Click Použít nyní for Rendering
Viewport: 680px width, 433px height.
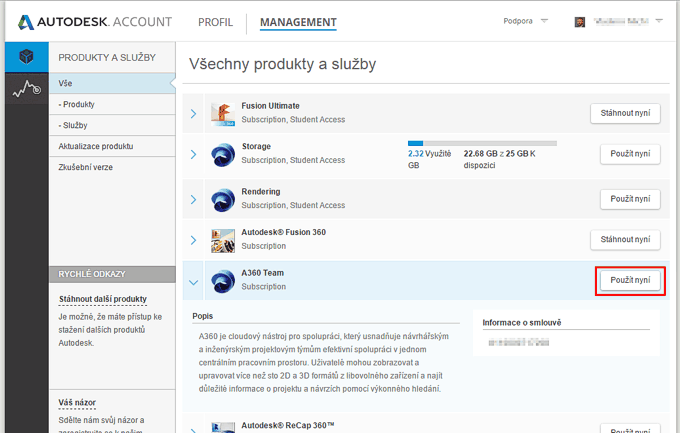(x=630, y=199)
